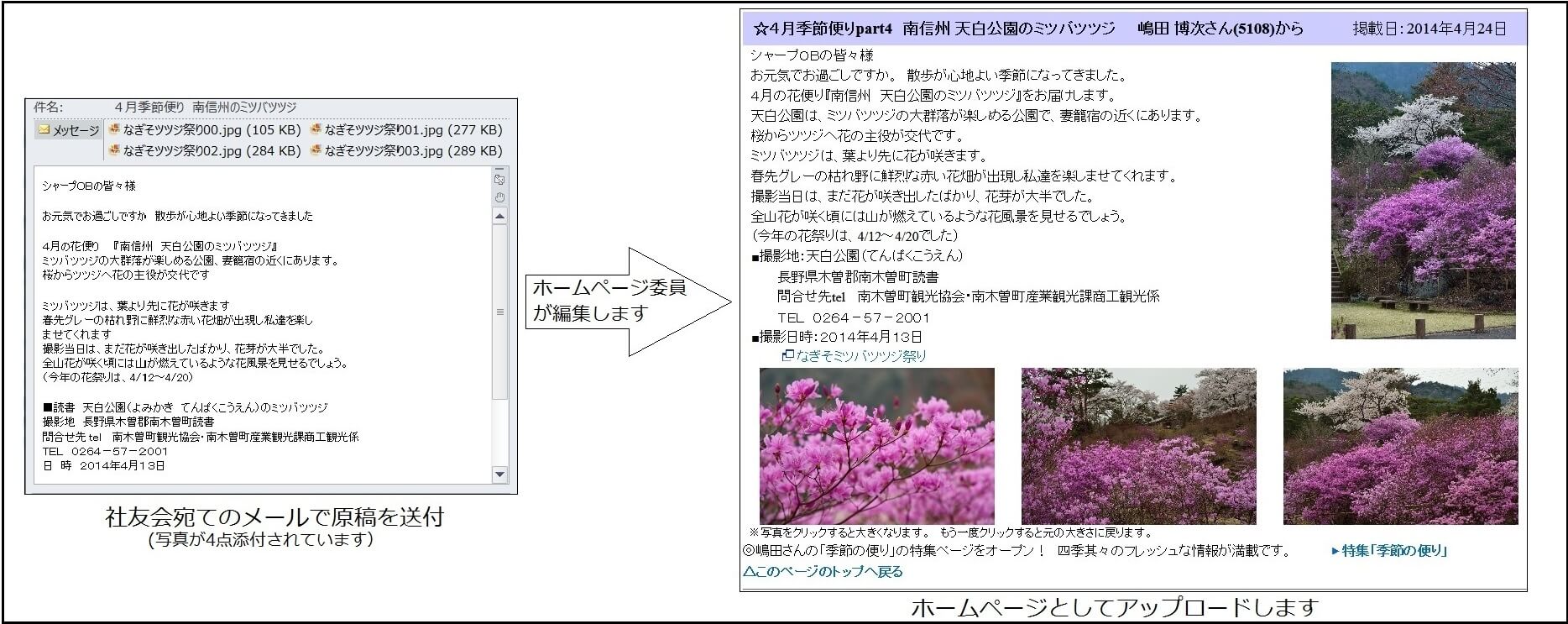Viewport: 1568px width, 624px height.
Task: Click the mail scrollbar's up arrow
Action: click(500, 217)
